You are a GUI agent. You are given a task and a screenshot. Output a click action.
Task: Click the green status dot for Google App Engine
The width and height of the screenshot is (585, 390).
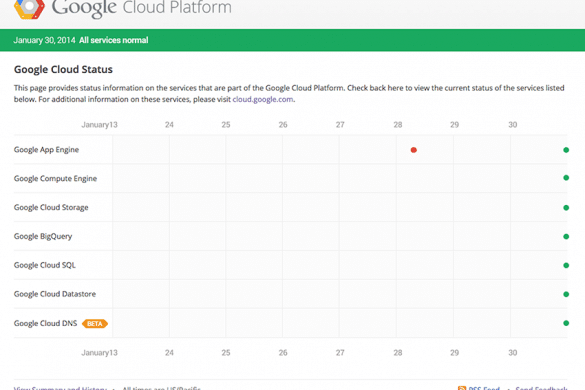click(566, 150)
